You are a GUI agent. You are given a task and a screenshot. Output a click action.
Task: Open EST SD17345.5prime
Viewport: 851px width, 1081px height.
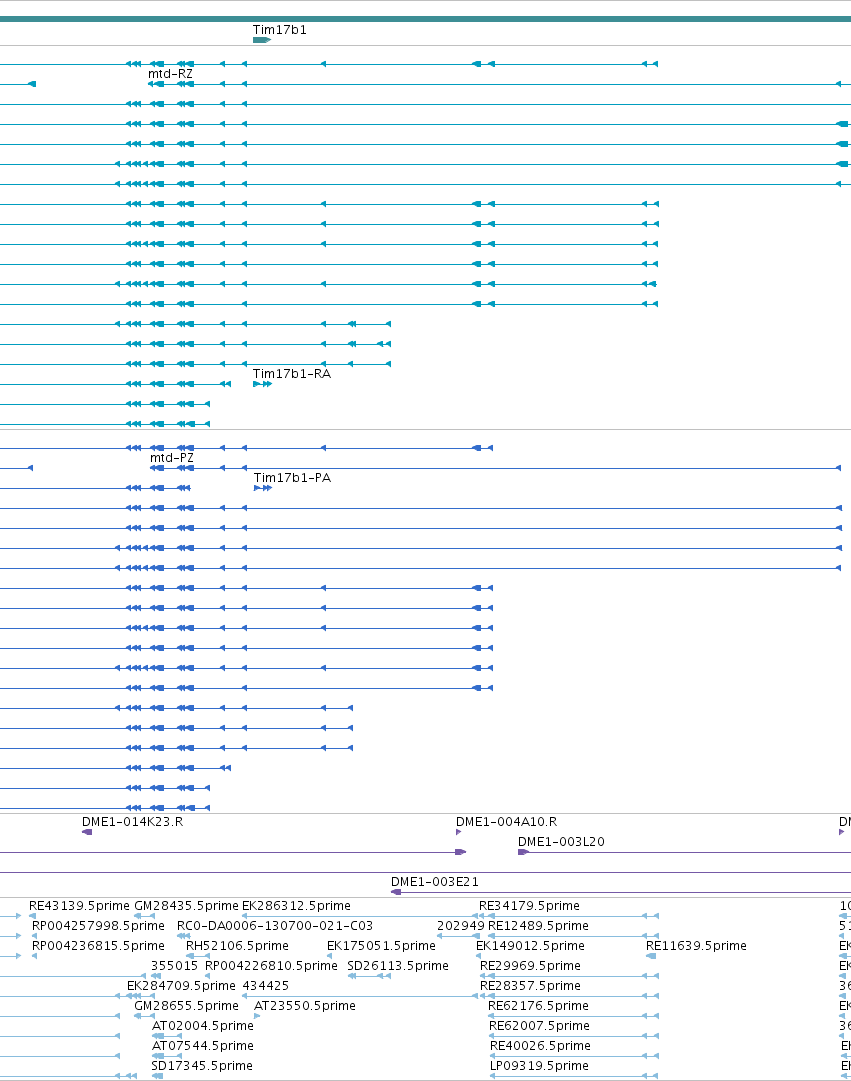[x=202, y=1066]
